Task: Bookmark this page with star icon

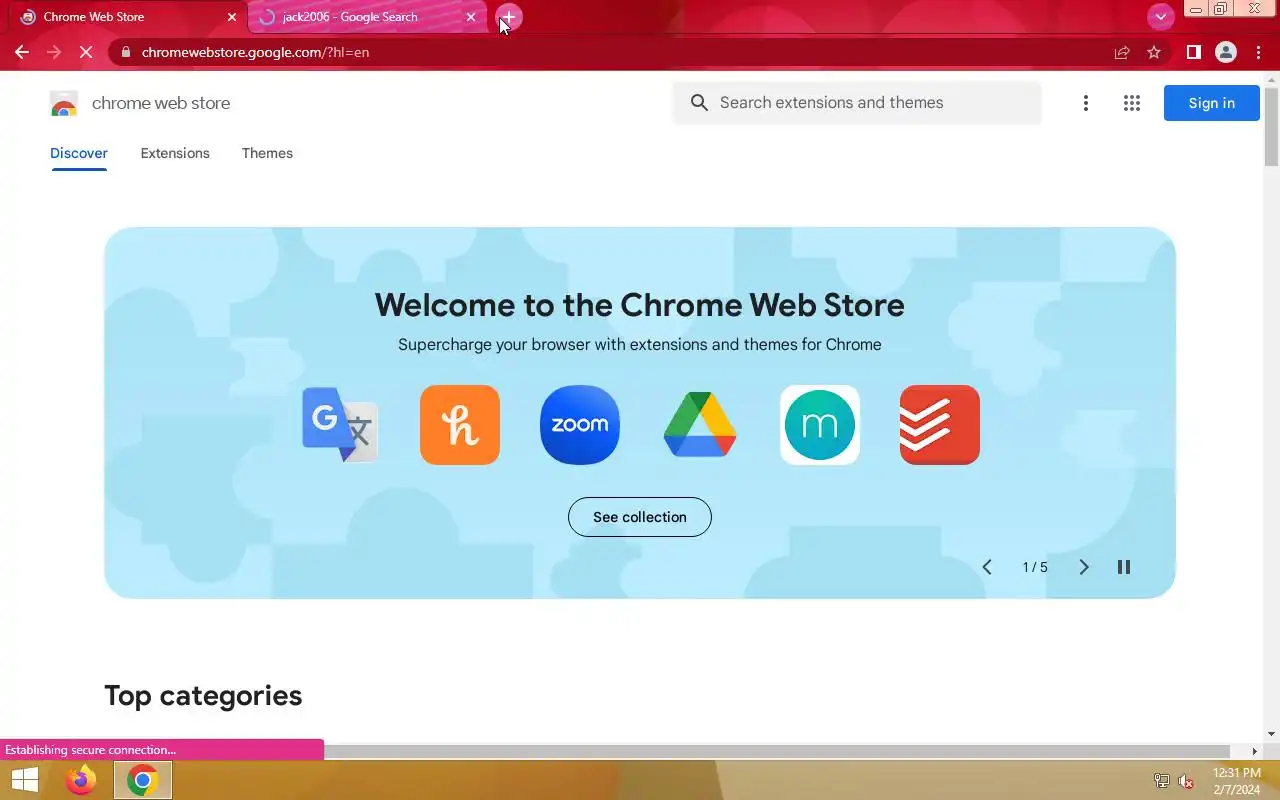Action: (1154, 52)
